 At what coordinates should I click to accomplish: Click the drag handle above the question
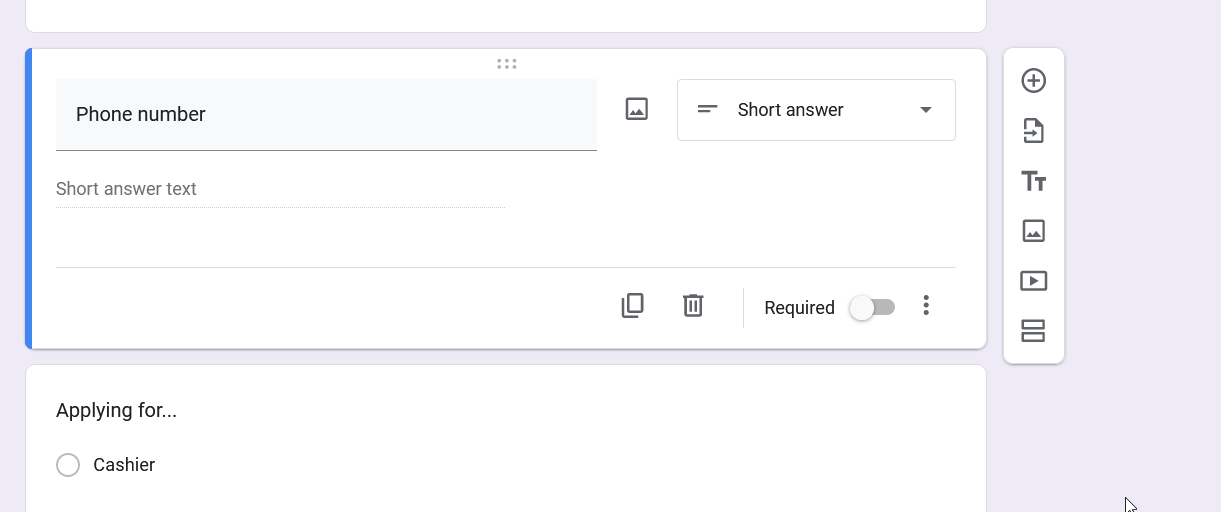tap(507, 64)
